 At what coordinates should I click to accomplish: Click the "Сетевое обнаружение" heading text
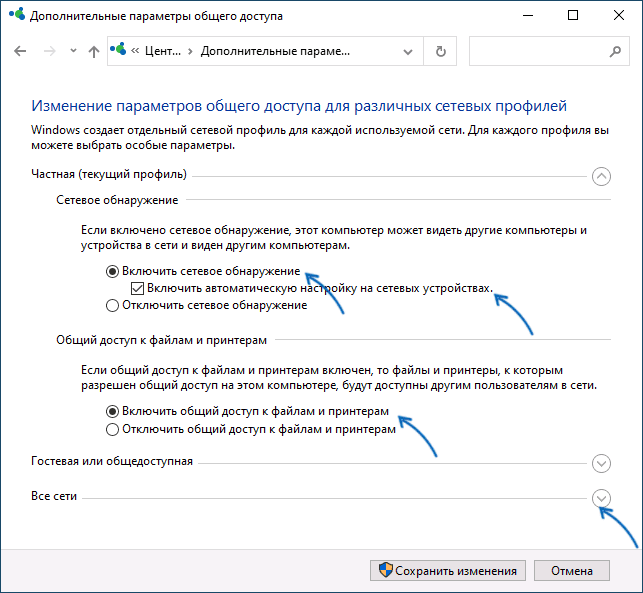[x=117, y=200]
